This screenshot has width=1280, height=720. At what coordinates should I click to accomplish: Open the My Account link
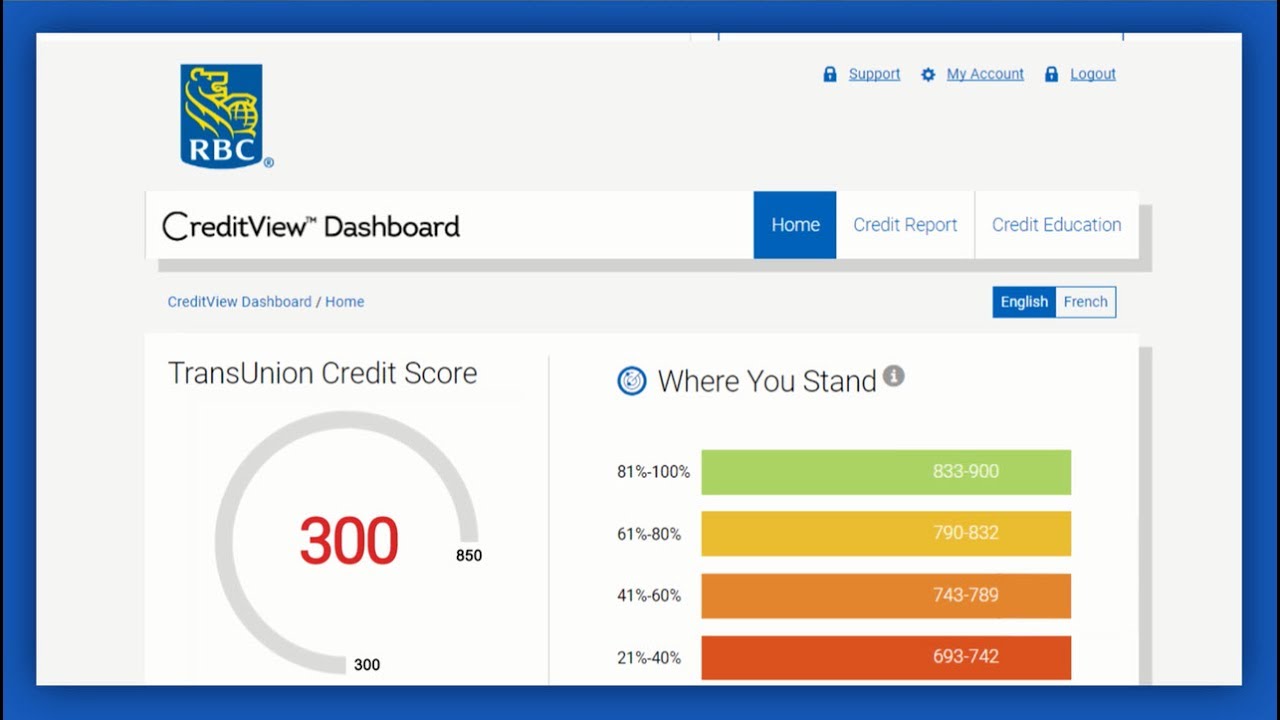[985, 74]
